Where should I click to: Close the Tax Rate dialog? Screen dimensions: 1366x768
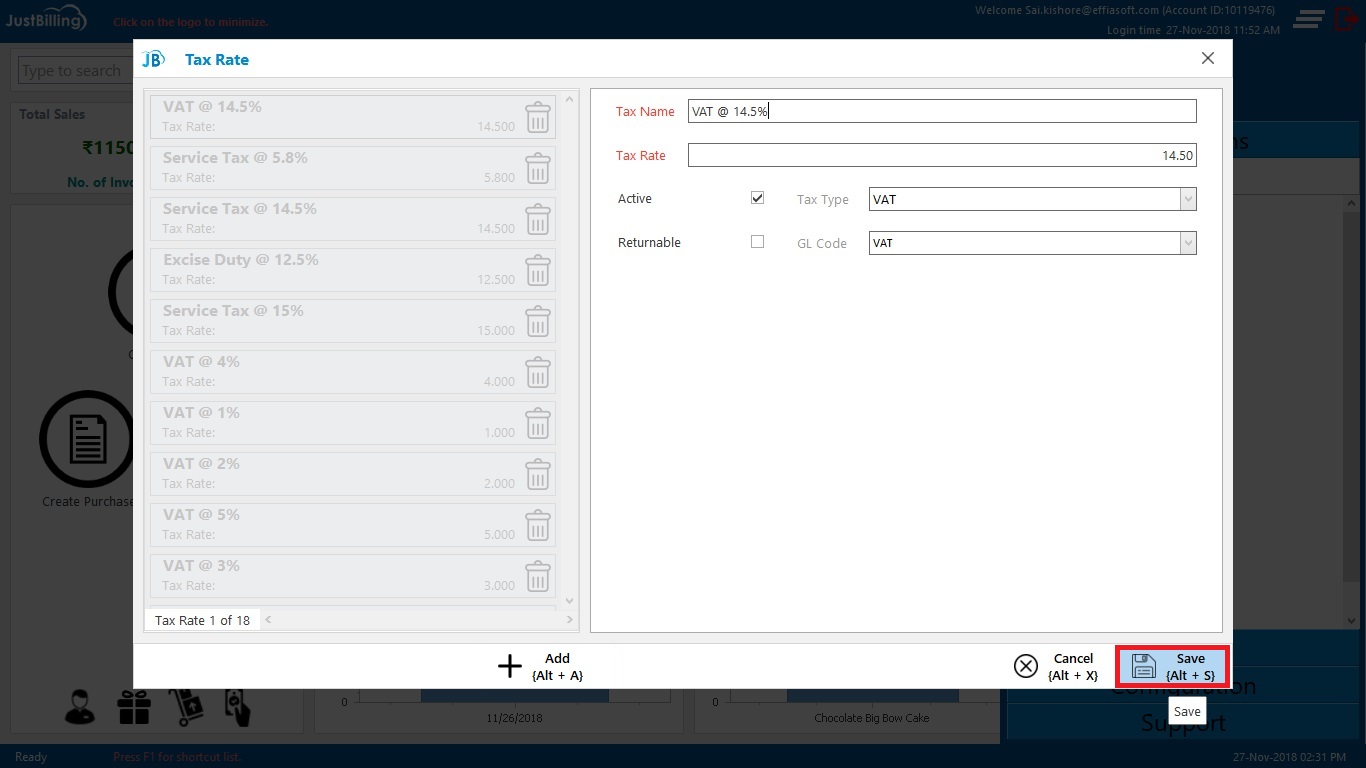pos(1208,58)
